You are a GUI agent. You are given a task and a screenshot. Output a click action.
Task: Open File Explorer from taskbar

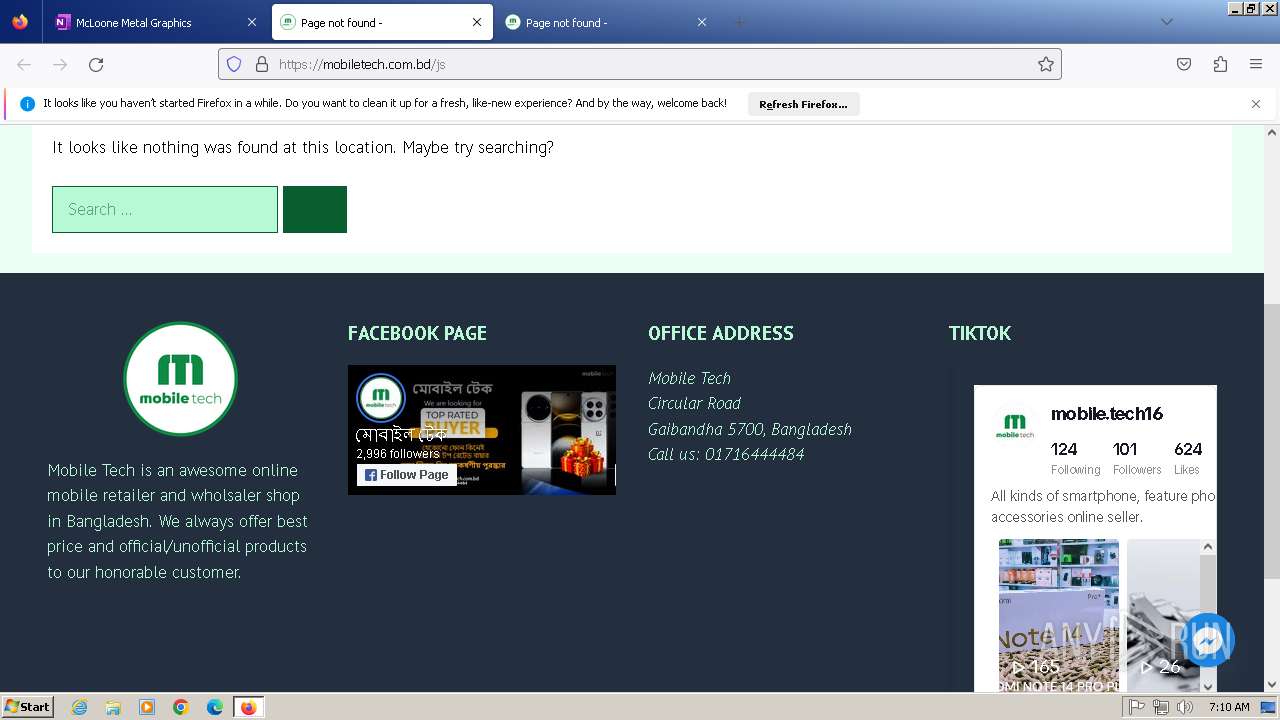113,707
